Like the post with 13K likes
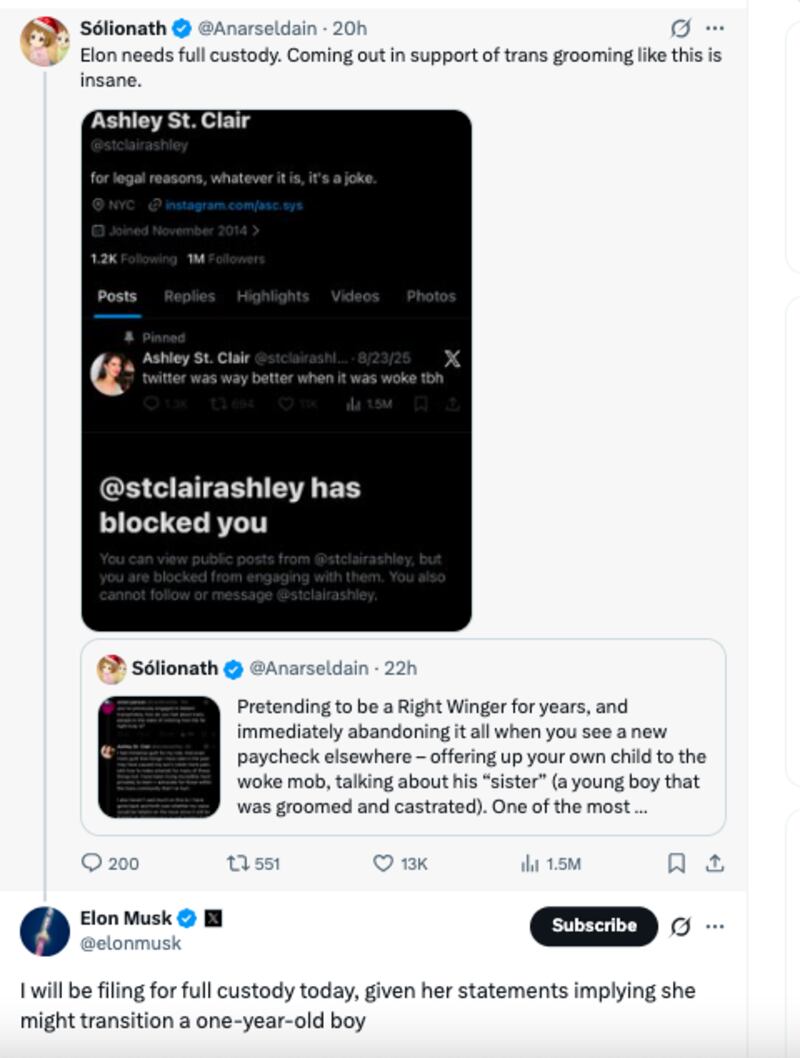Viewport: 800px width, 1058px height. tap(383, 863)
